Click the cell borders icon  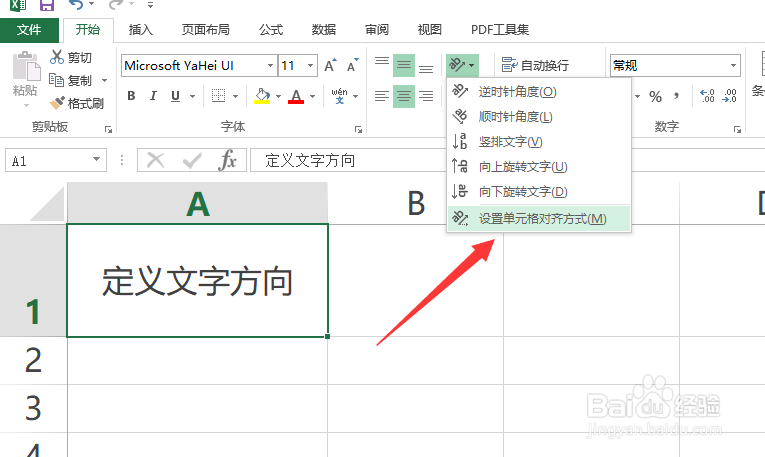click(x=218, y=96)
